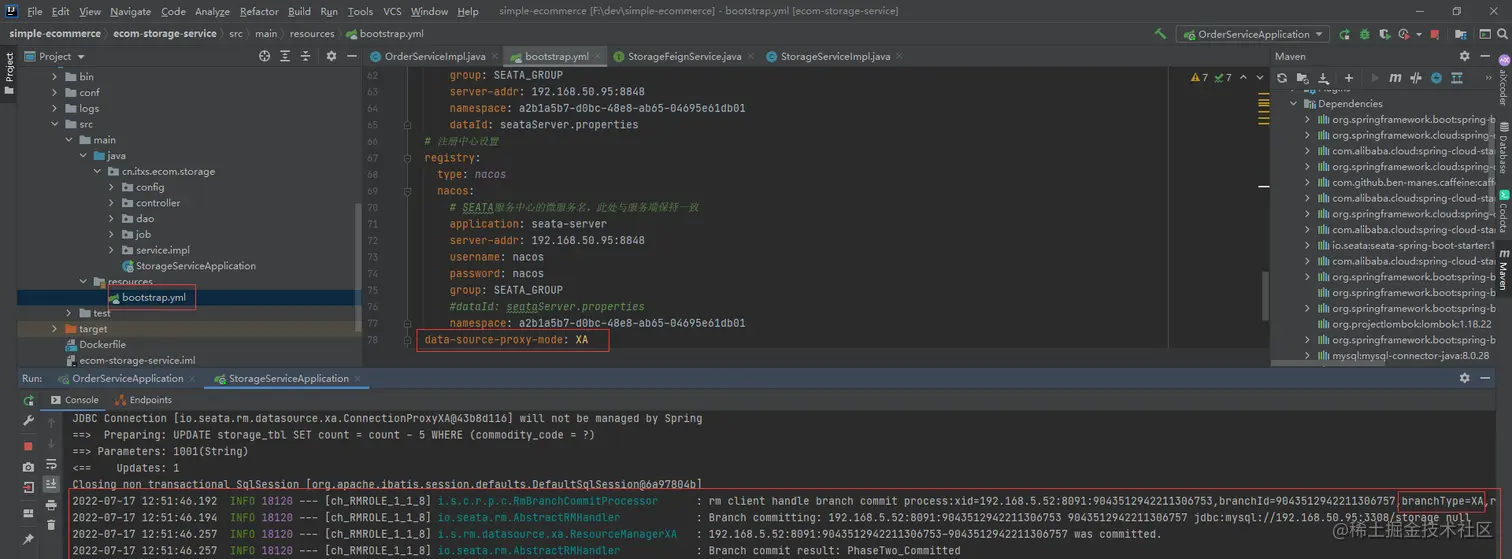This screenshot has height=559, width=1512.
Task: Toggle scroll to end in console
Action: [51, 484]
